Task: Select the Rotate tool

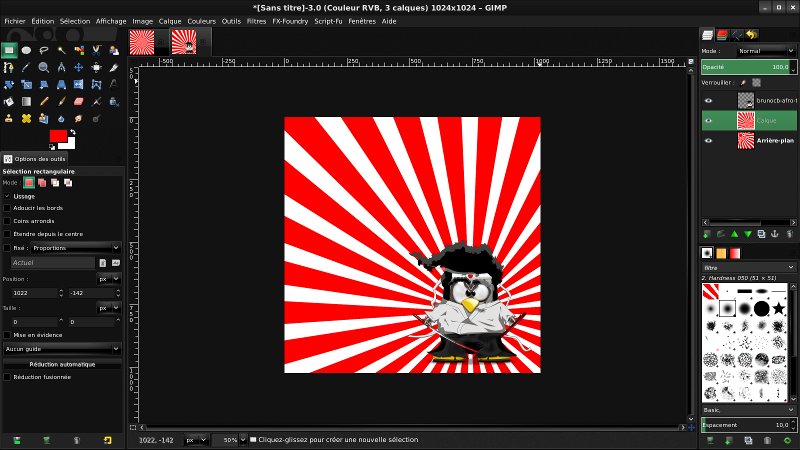Action: [9, 85]
